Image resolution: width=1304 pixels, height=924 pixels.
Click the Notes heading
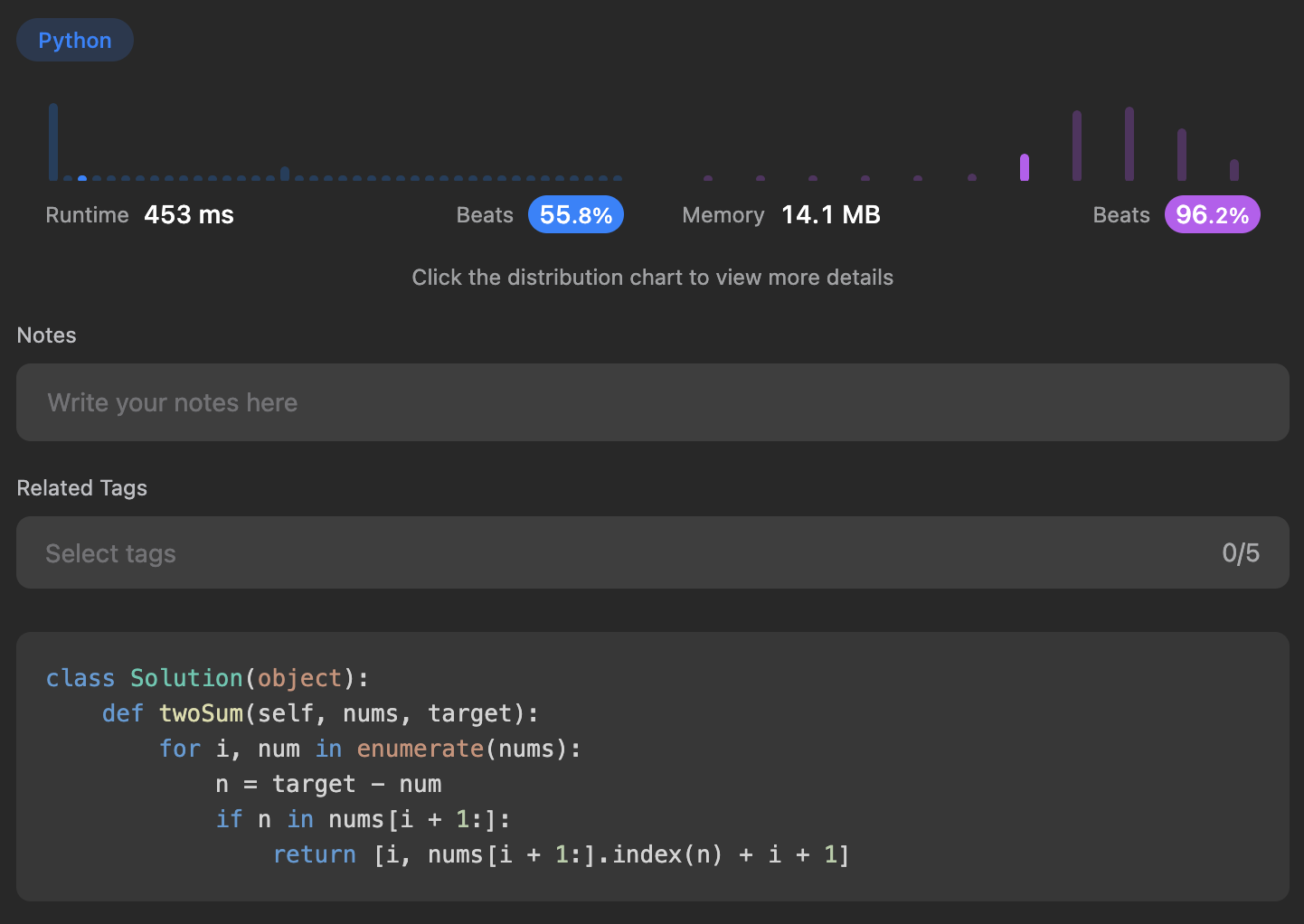click(47, 335)
